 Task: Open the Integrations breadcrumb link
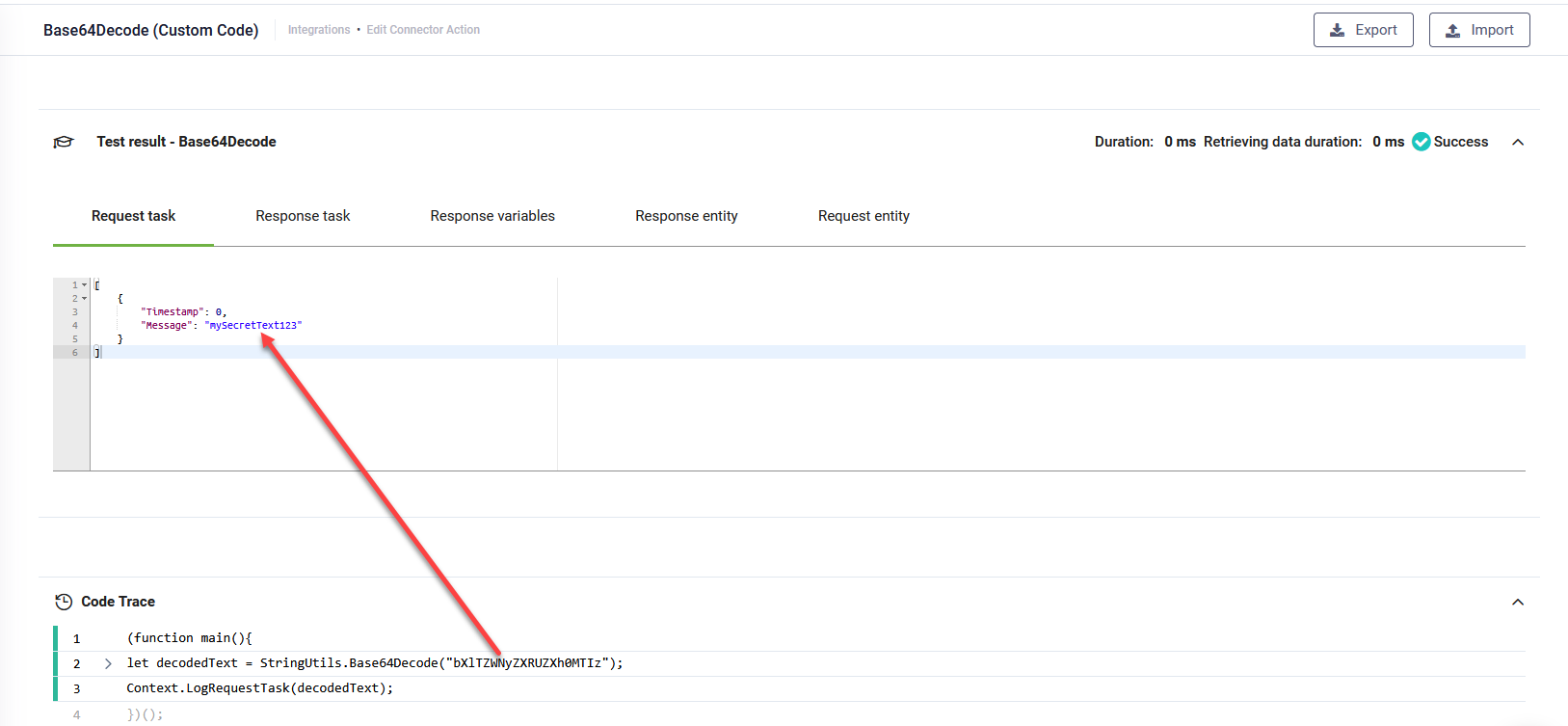(319, 30)
